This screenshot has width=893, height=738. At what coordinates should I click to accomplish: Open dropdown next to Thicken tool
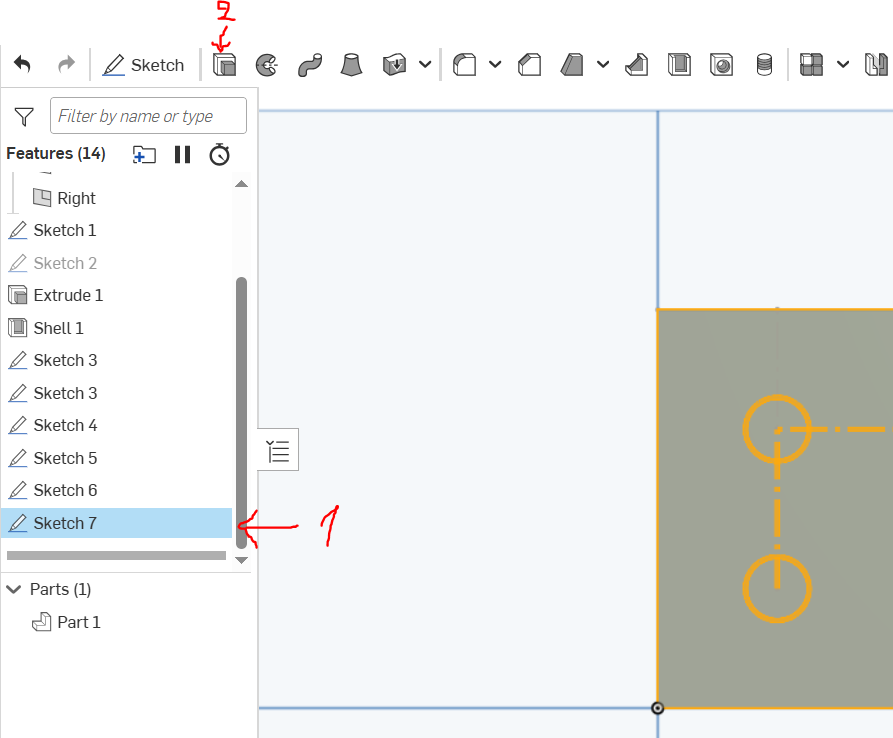[x=425, y=64]
